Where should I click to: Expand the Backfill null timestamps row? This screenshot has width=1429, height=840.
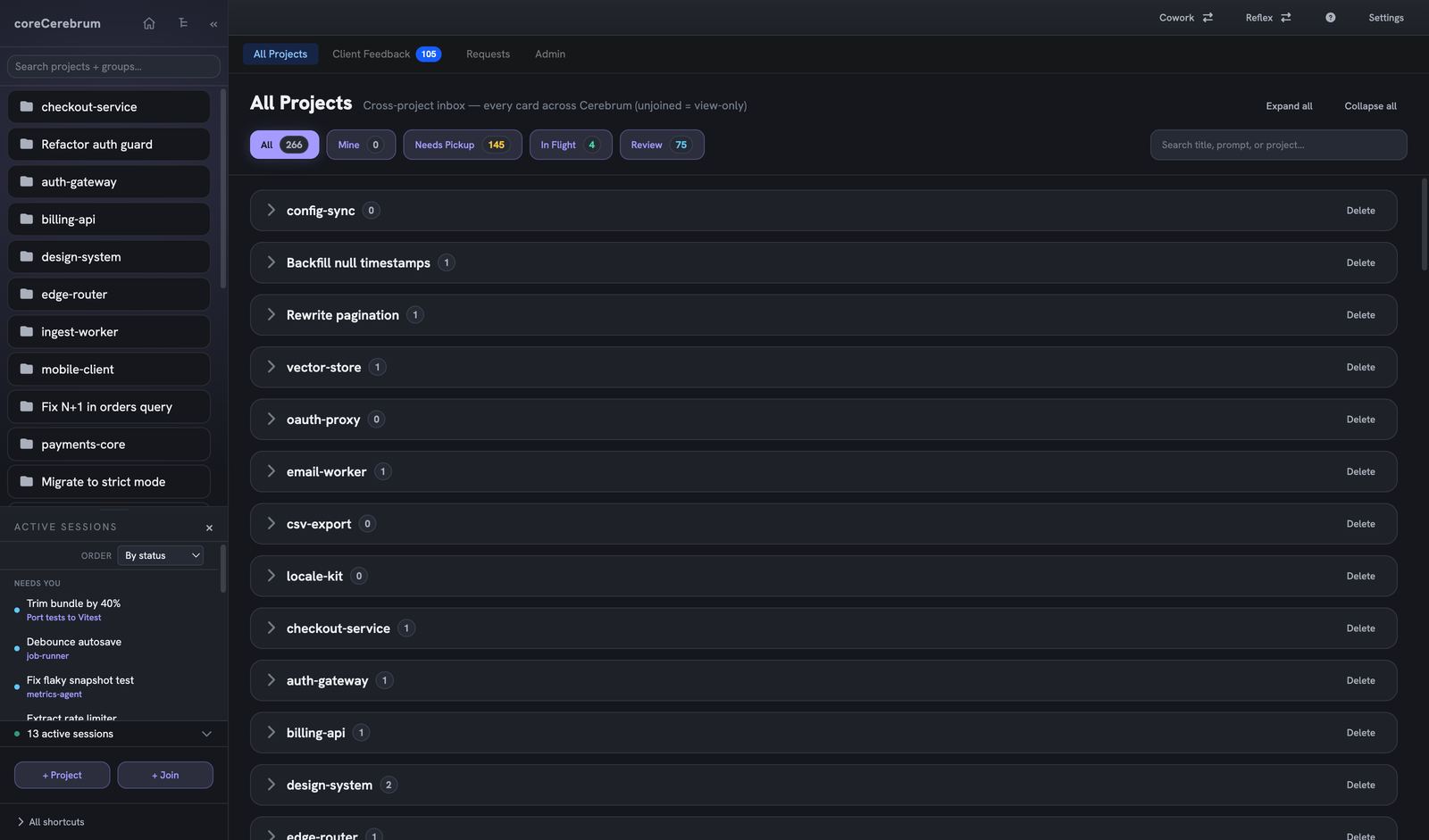tap(271, 262)
